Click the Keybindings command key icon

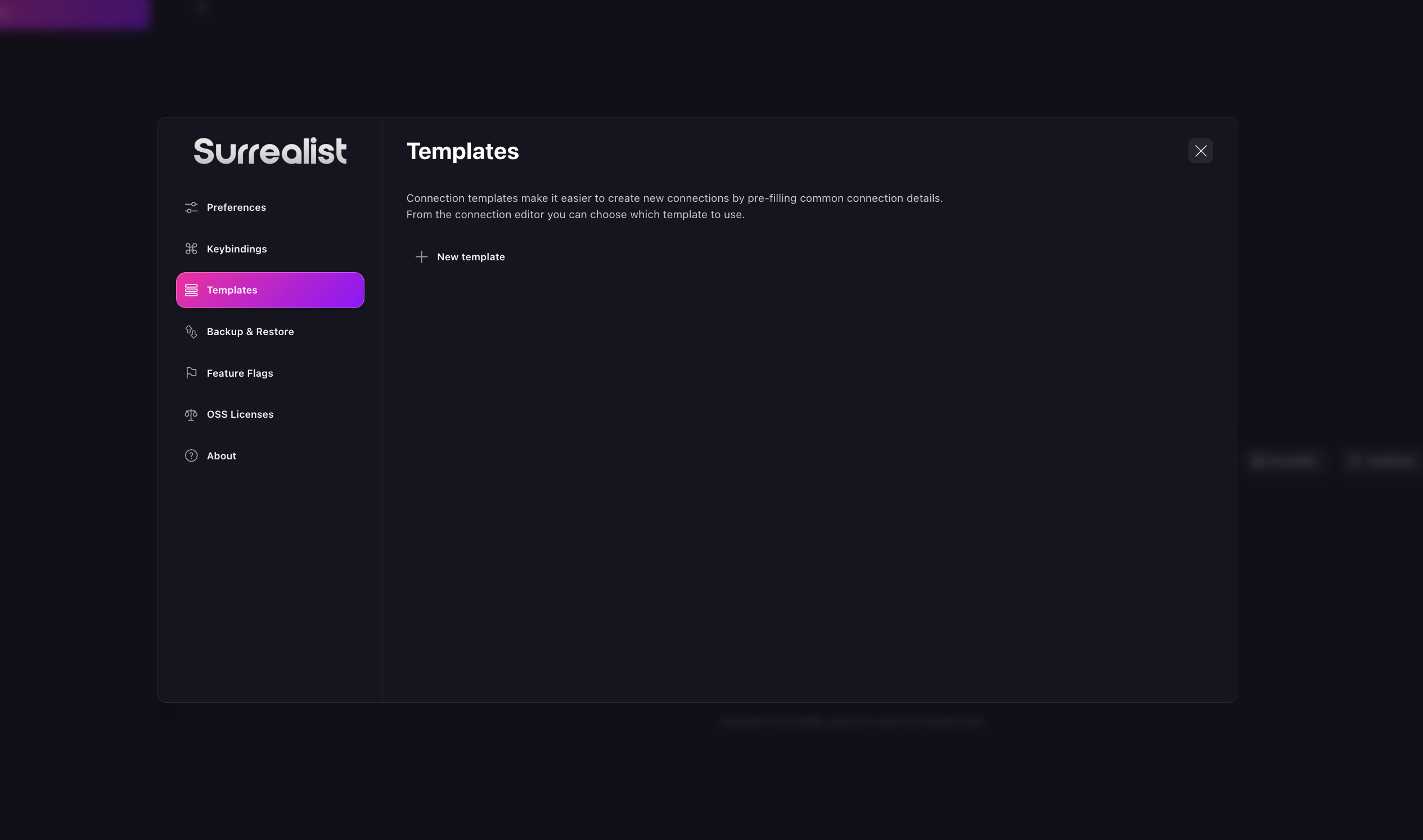(x=191, y=249)
